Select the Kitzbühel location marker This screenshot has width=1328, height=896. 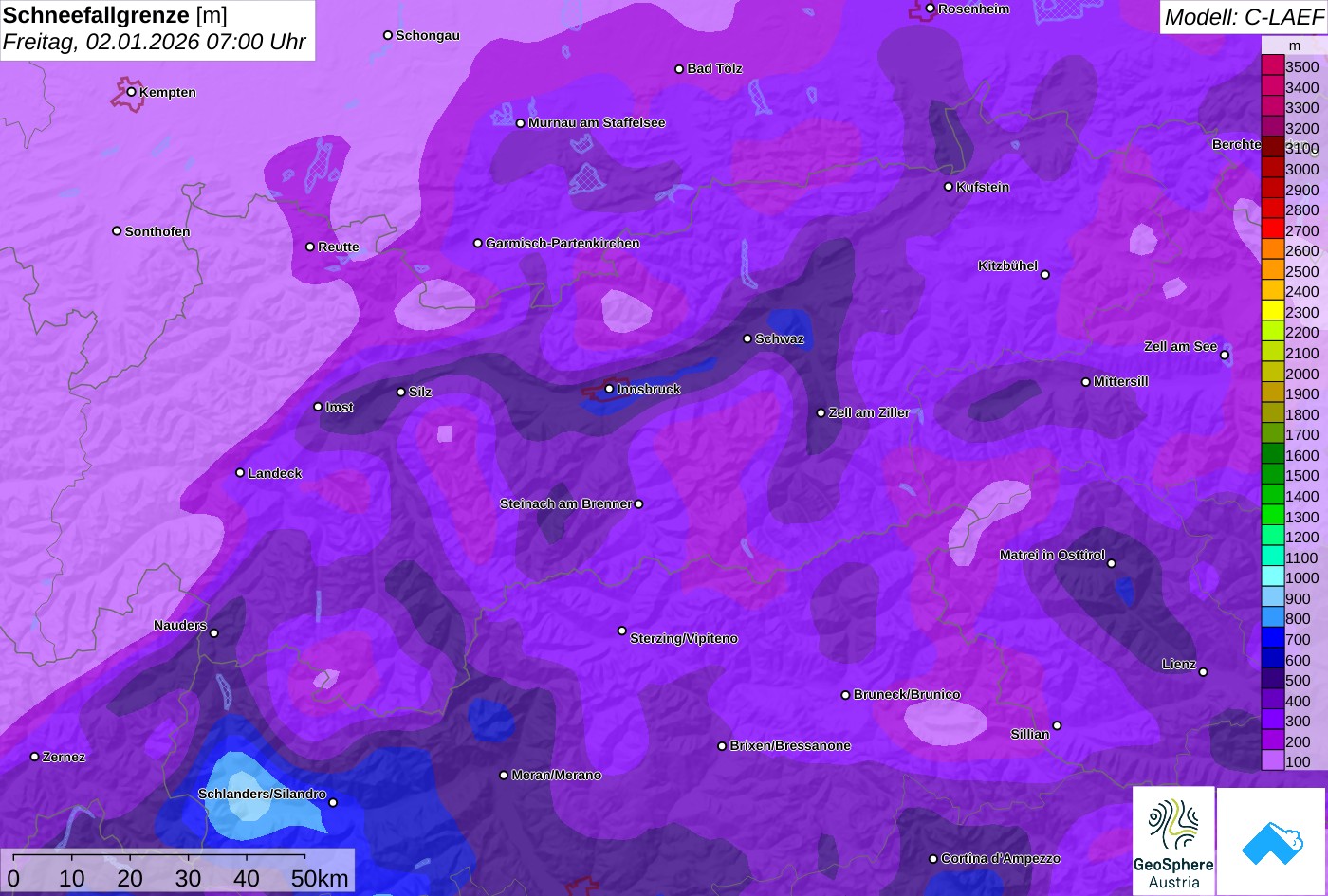(x=1045, y=275)
